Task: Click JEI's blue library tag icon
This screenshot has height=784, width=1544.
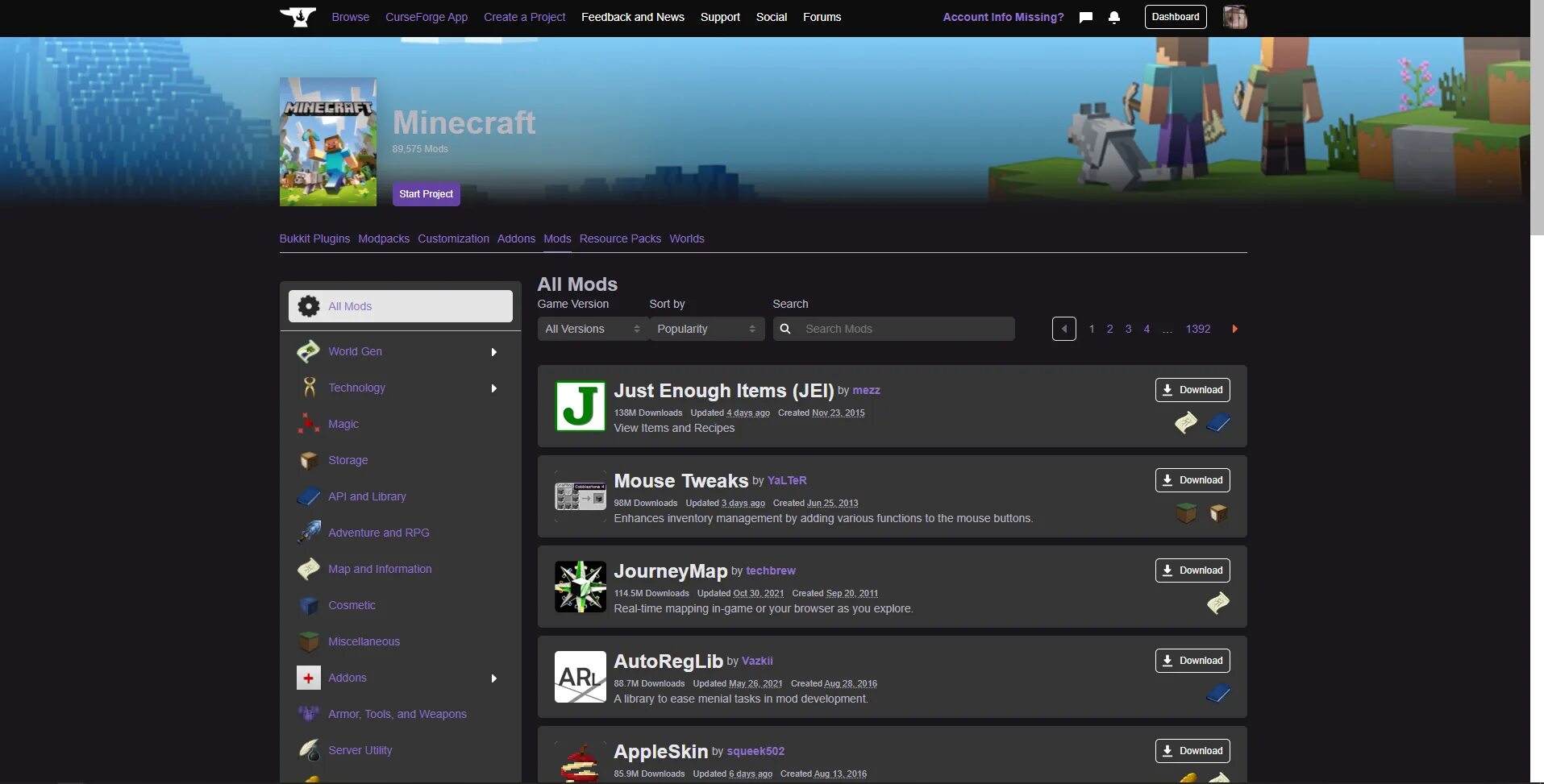Action: [x=1218, y=422]
